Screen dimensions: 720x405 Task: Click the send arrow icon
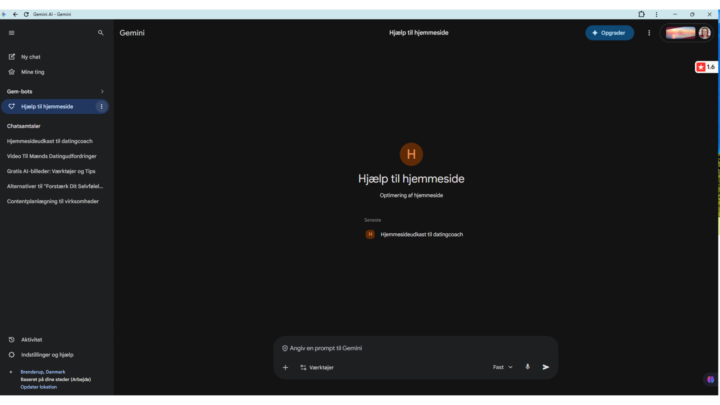(546, 367)
